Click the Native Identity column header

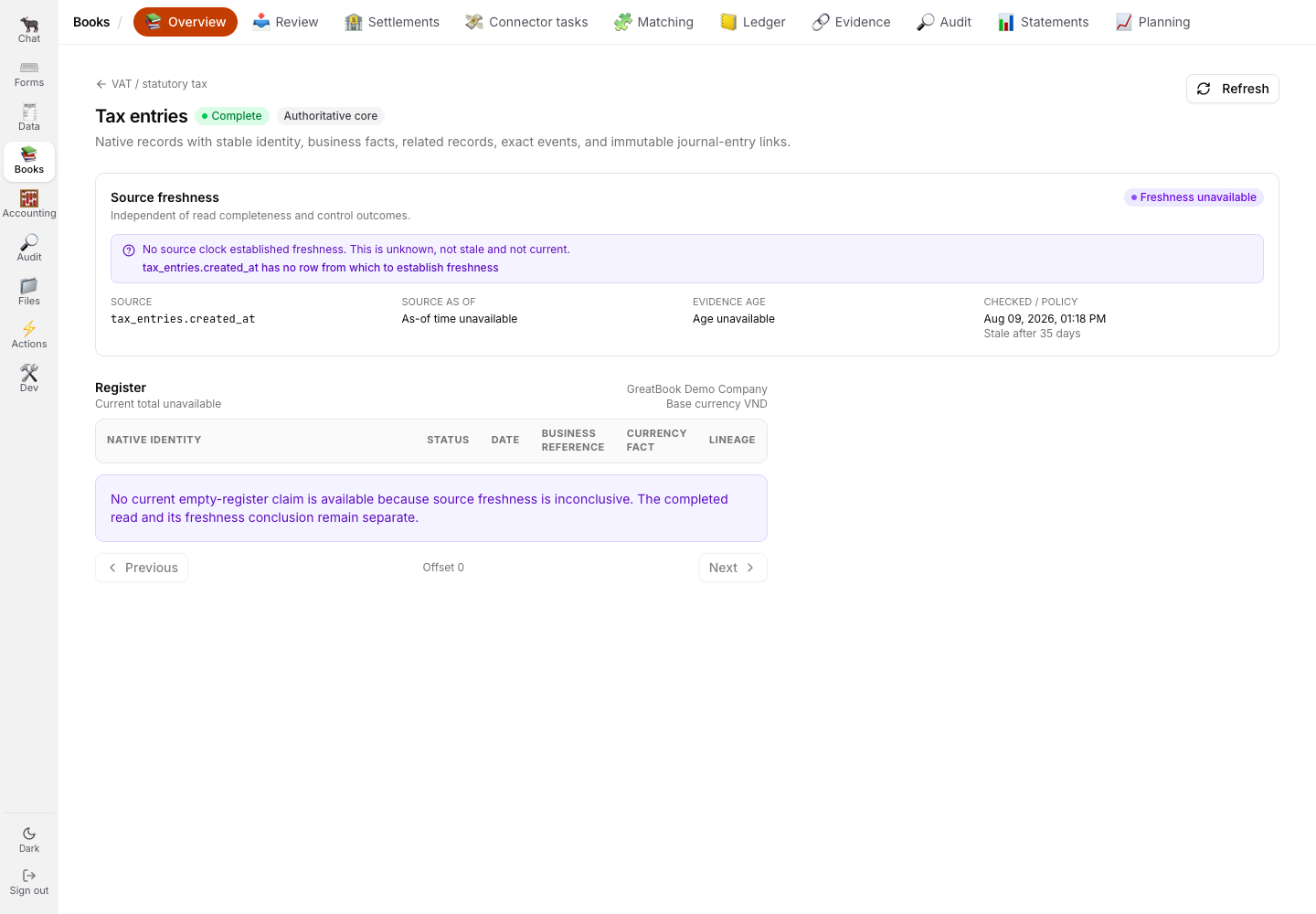point(154,441)
